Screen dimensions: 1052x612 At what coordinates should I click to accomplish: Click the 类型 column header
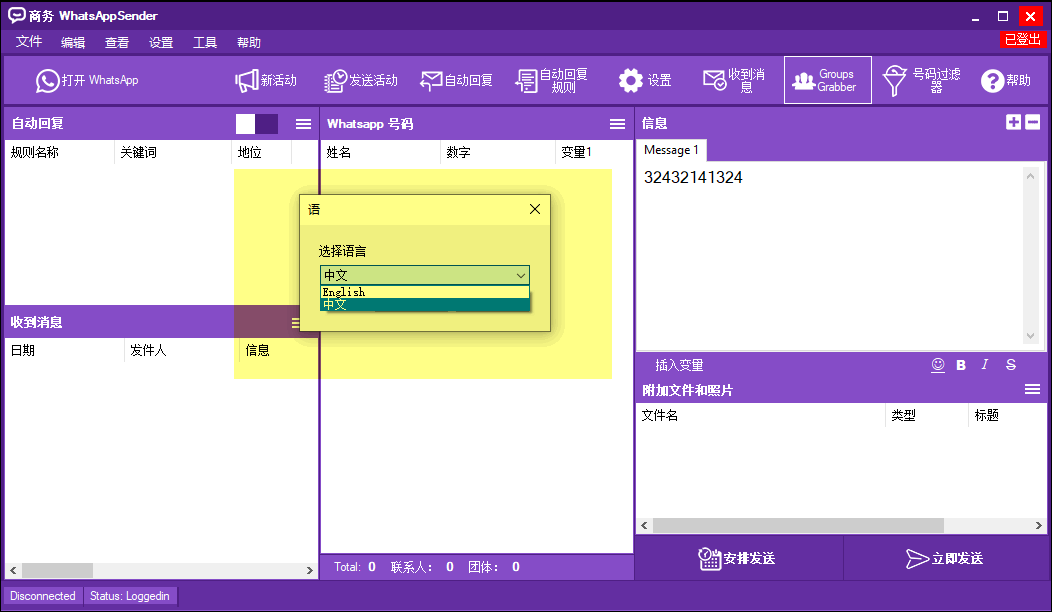tap(927, 415)
